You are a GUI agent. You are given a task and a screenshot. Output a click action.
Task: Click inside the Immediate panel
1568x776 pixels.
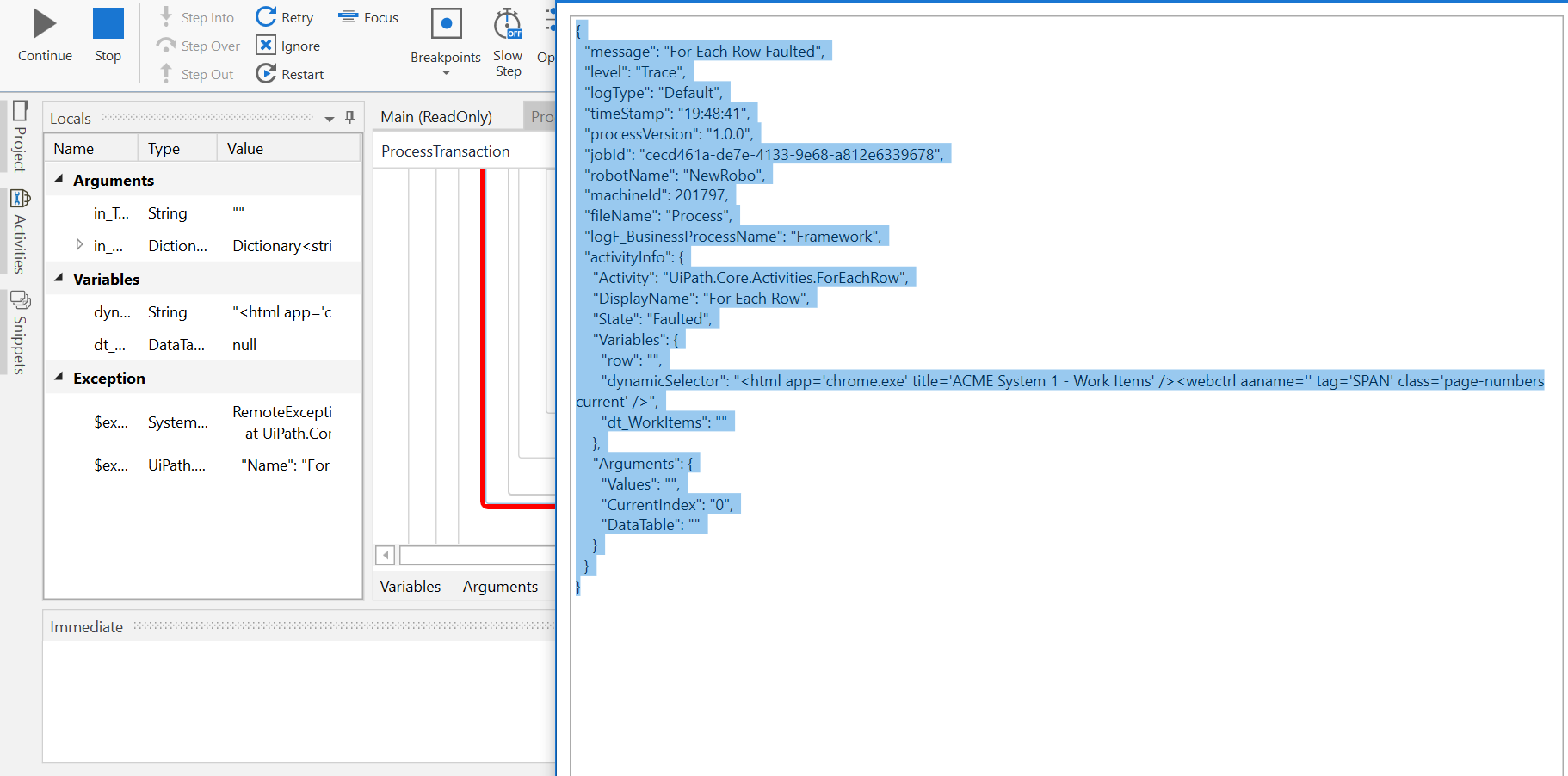(x=293, y=697)
